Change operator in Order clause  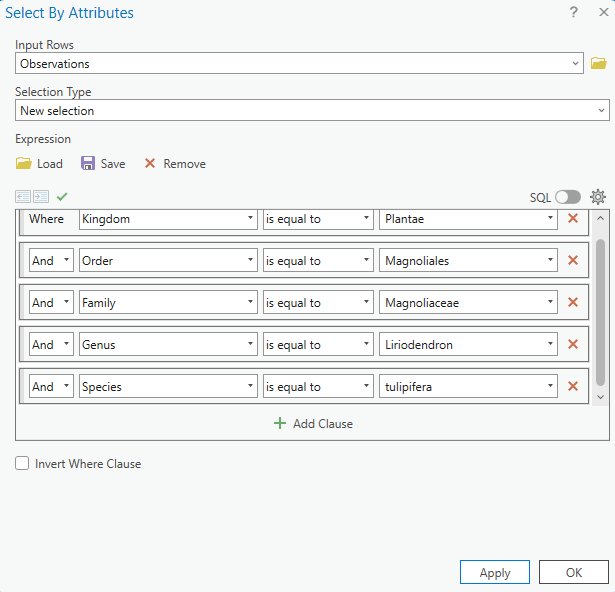(318, 260)
